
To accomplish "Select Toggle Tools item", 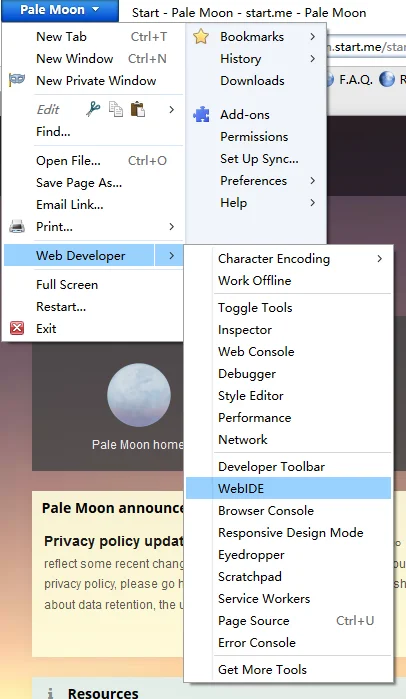I will coord(288,308).
